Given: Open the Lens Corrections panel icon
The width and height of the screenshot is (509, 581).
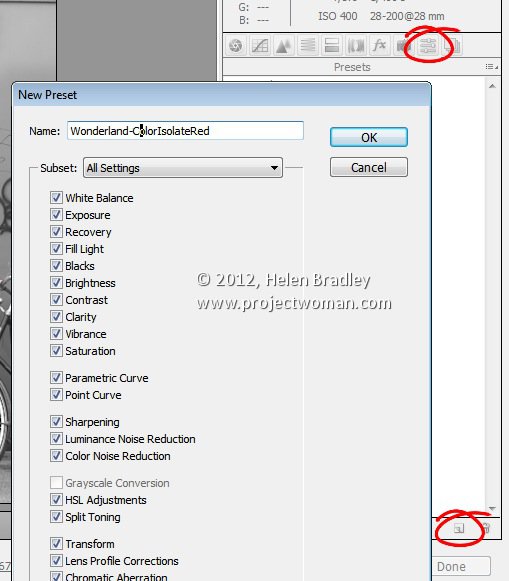Looking at the screenshot, I should (355, 46).
